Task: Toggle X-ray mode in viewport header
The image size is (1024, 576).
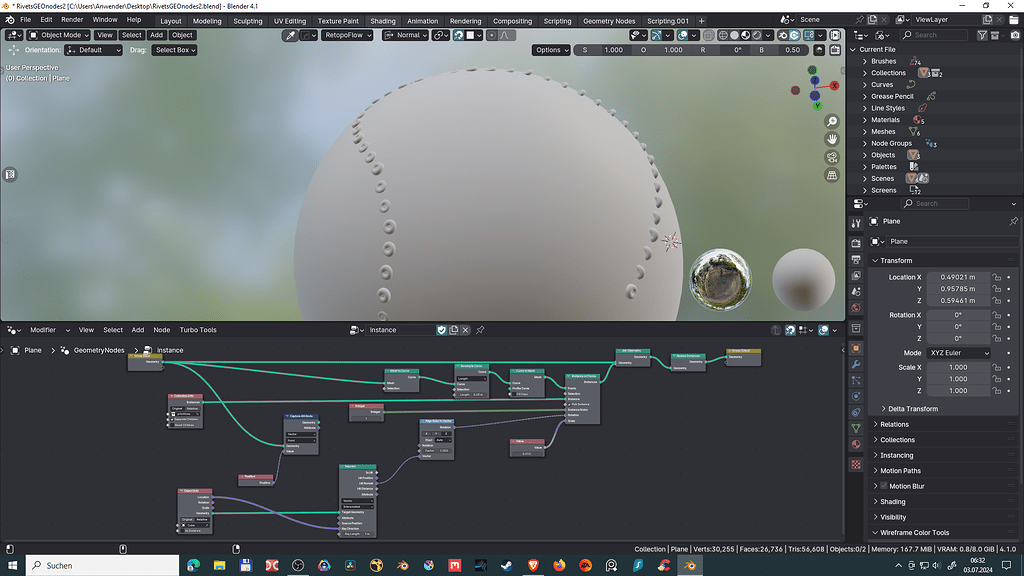Action: (x=709, y=35)
